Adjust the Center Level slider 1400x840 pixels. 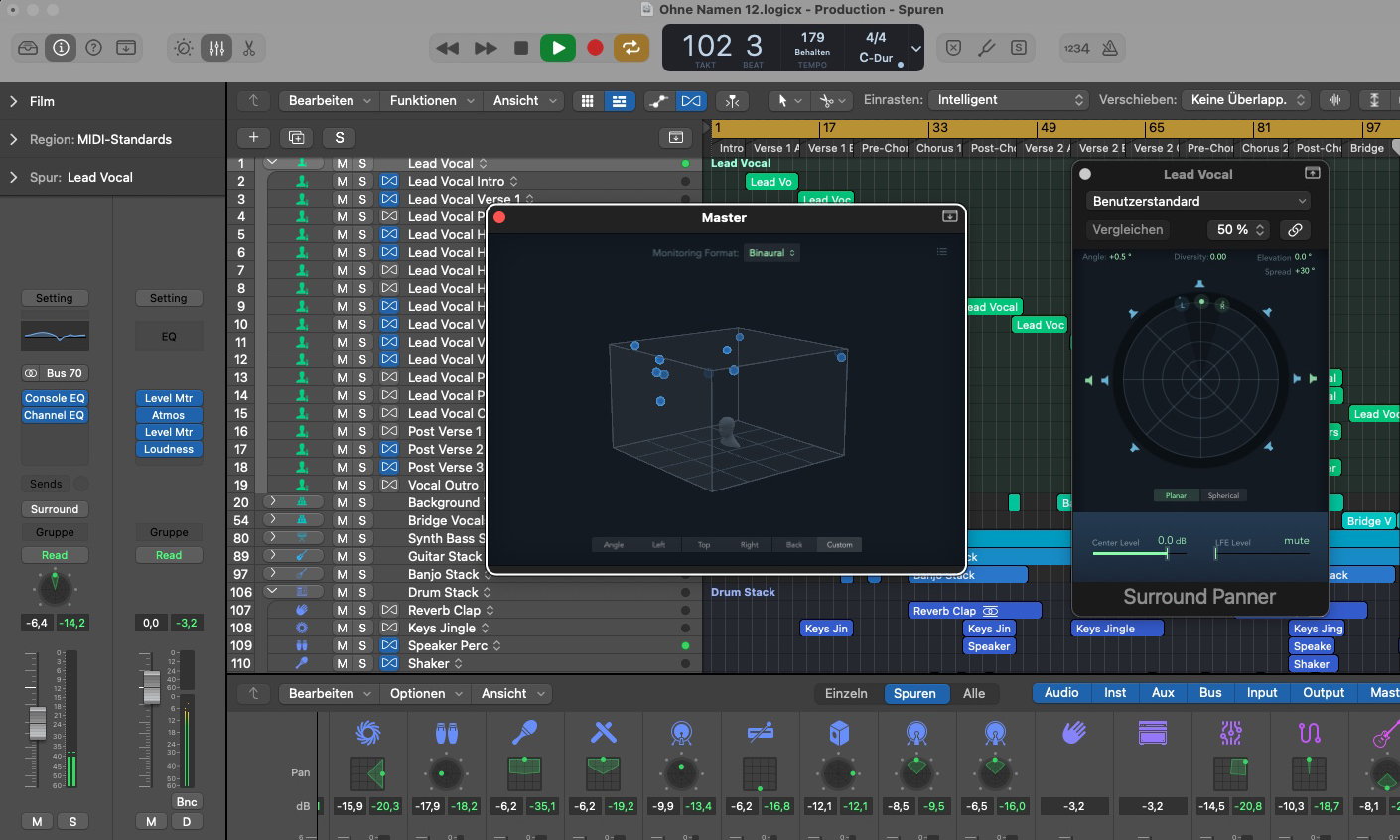1166,553
